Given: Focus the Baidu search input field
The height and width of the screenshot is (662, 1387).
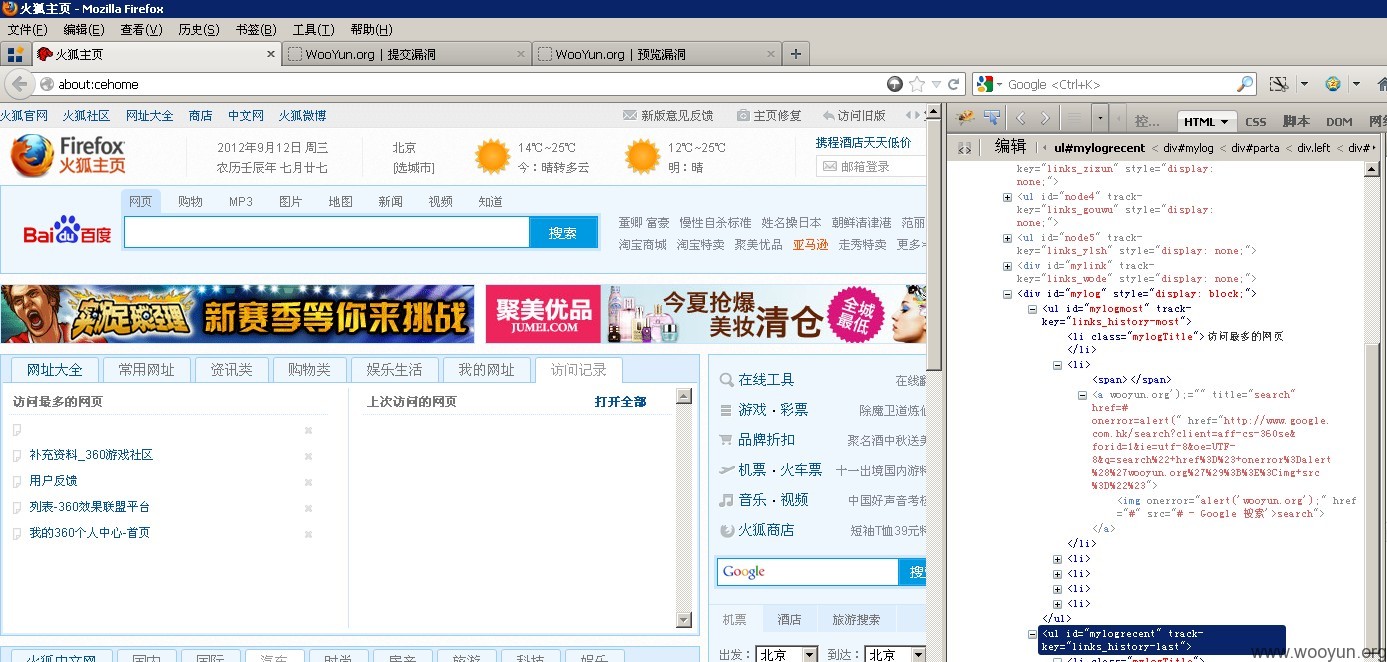Looking at the screenshot, I should point(326,232).
